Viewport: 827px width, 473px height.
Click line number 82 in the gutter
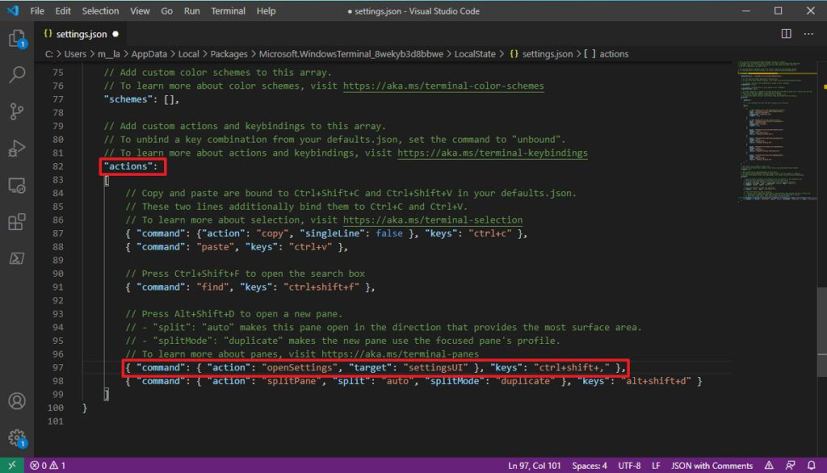tap(58, 166)
